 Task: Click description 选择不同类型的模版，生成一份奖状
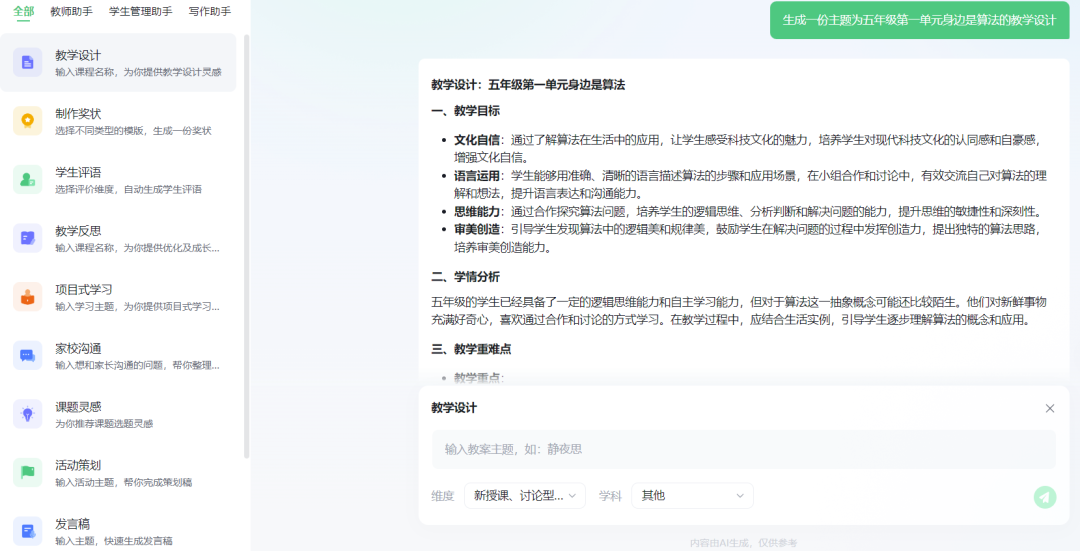coord(133,131)
